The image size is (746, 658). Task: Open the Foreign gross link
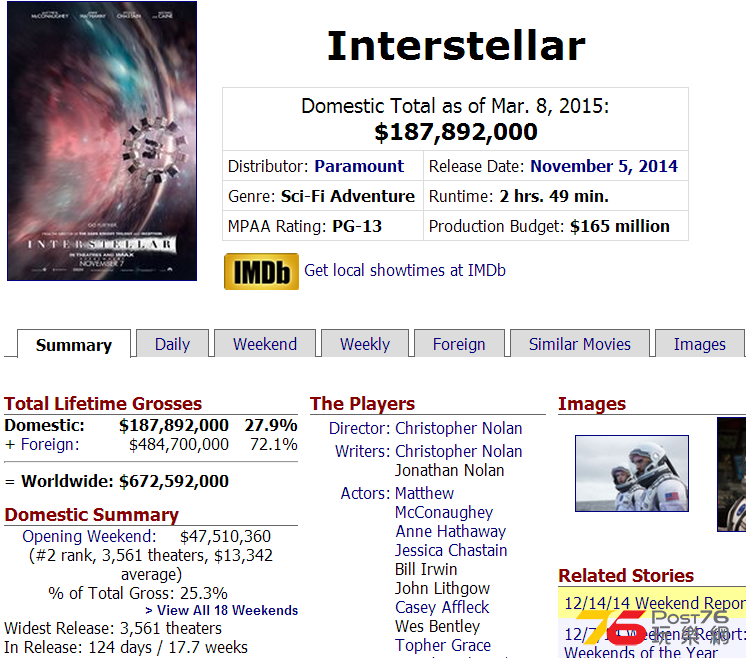pos(50,444)
